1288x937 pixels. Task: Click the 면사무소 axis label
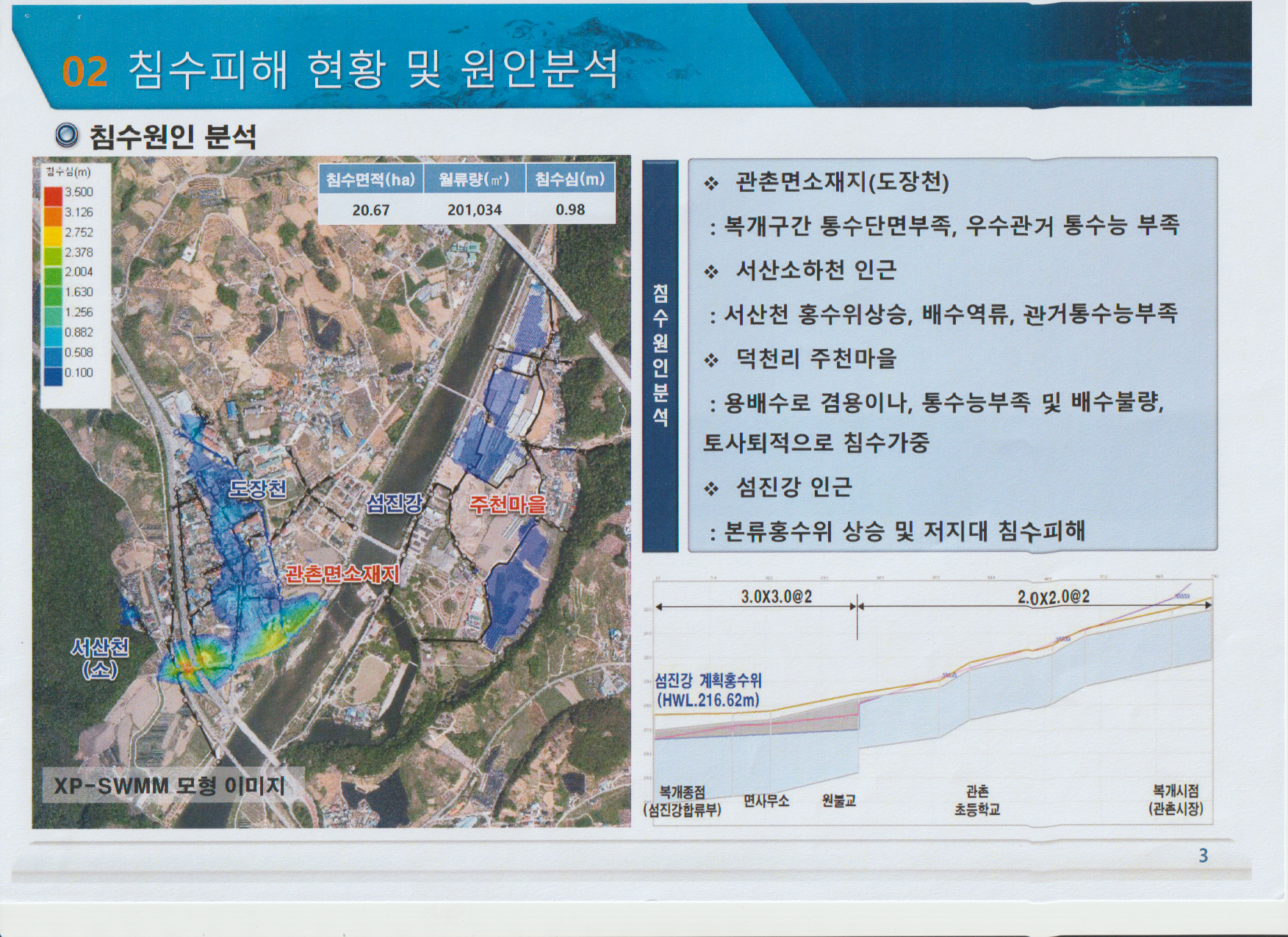click(x=766, y=801)
